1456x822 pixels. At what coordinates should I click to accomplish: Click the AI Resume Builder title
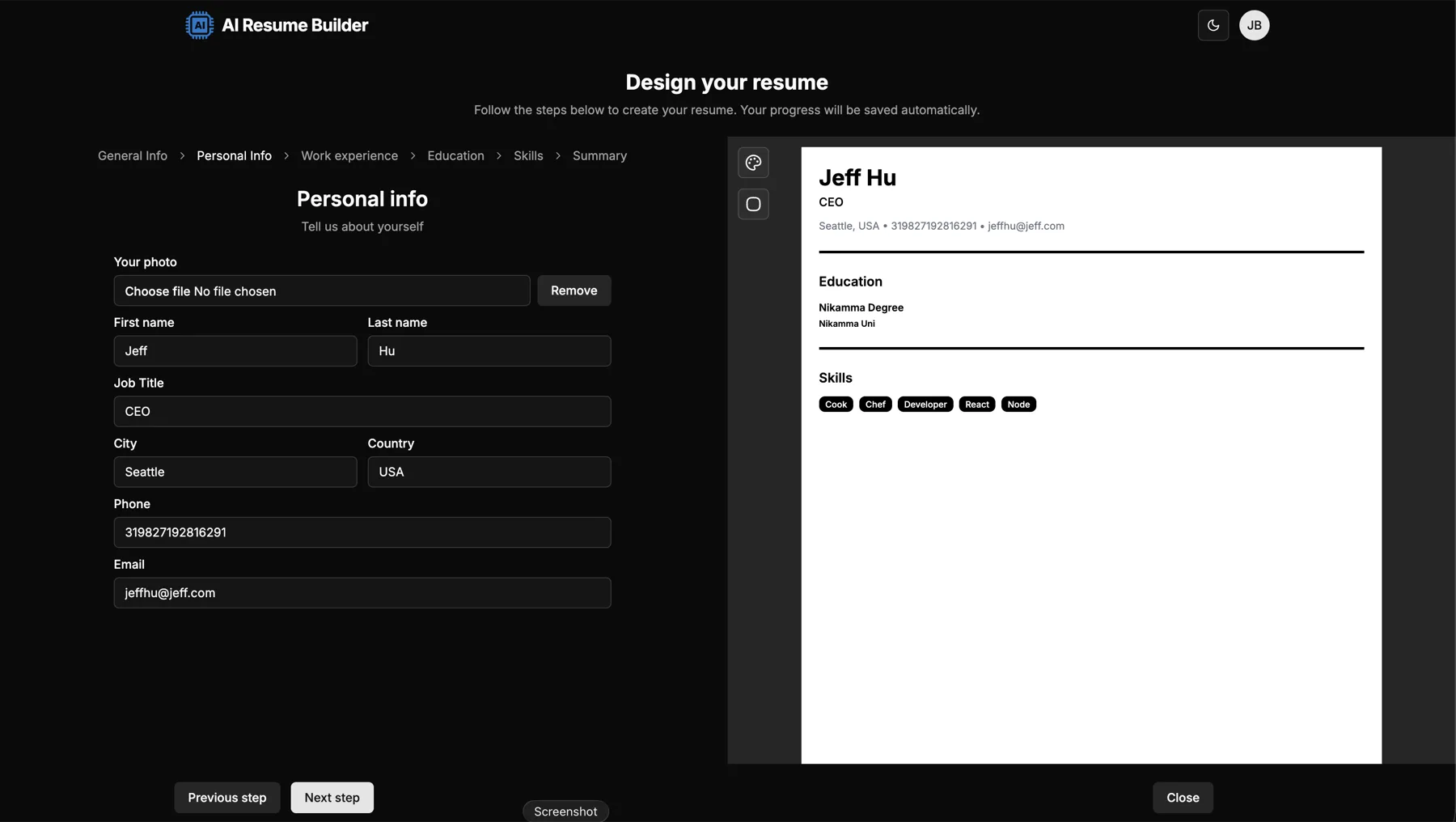[294, 25]
